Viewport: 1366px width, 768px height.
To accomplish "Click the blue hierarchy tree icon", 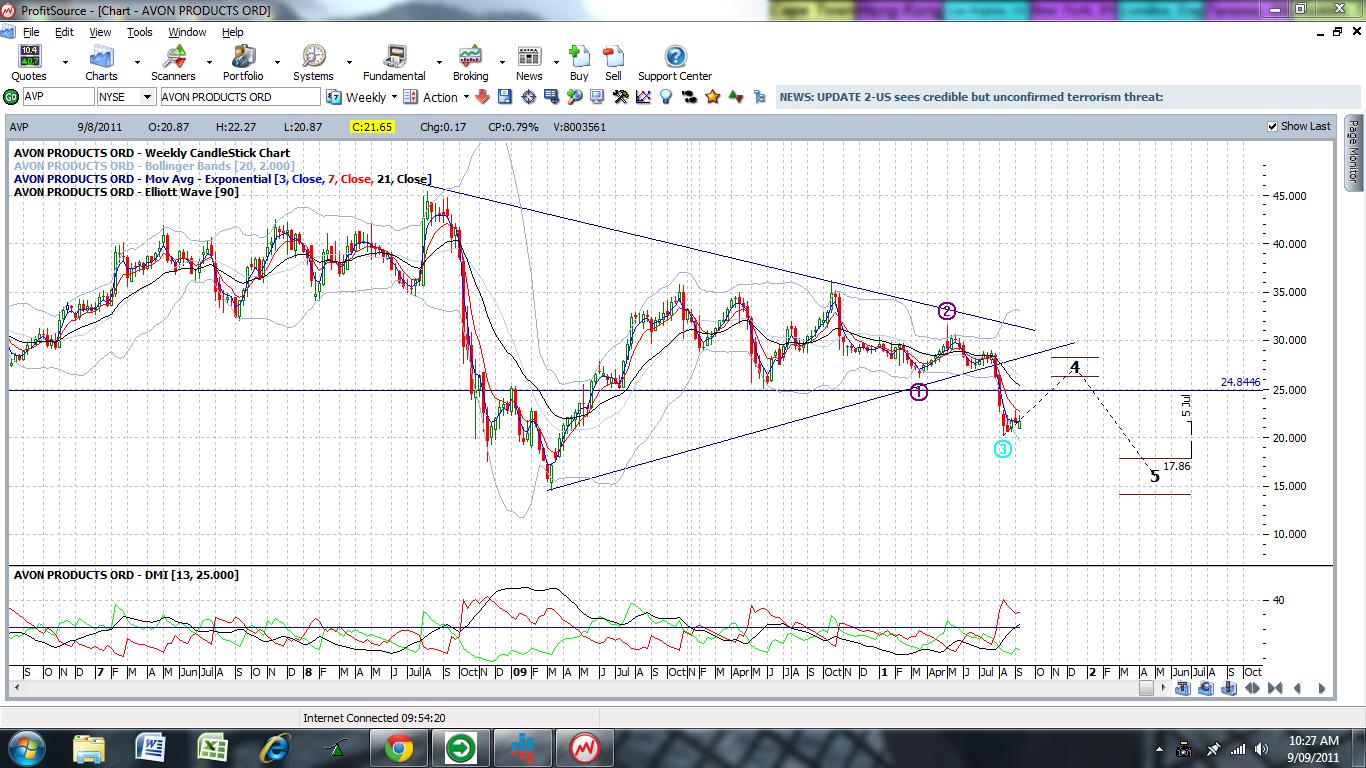I will [759, 97].
